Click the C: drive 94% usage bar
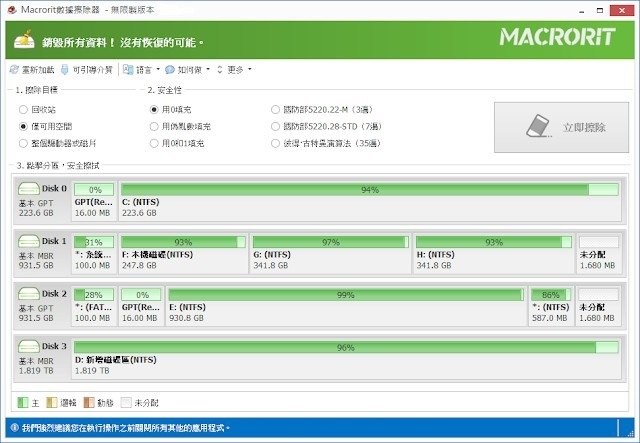The width and height of the screenshot is (640, 443). tap(370, 190)
